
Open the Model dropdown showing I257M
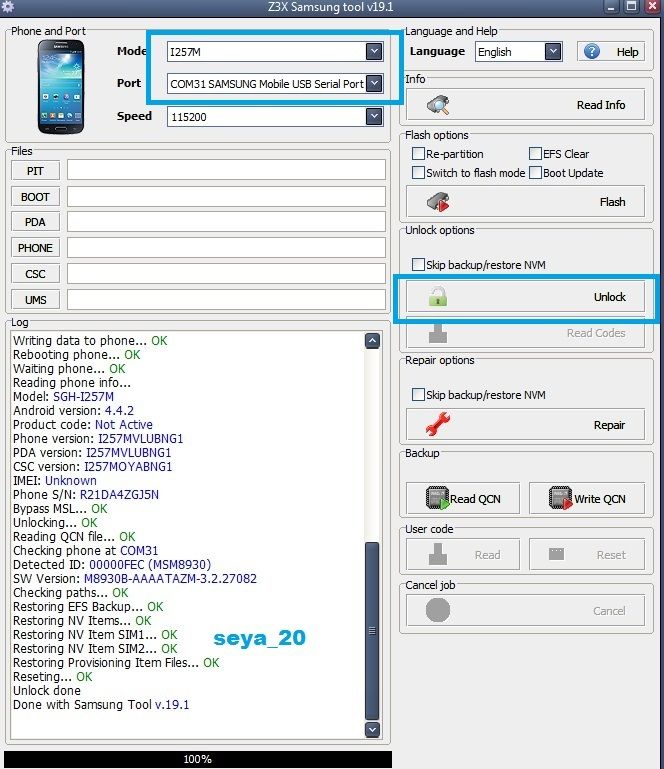click(x=373, y=52)
